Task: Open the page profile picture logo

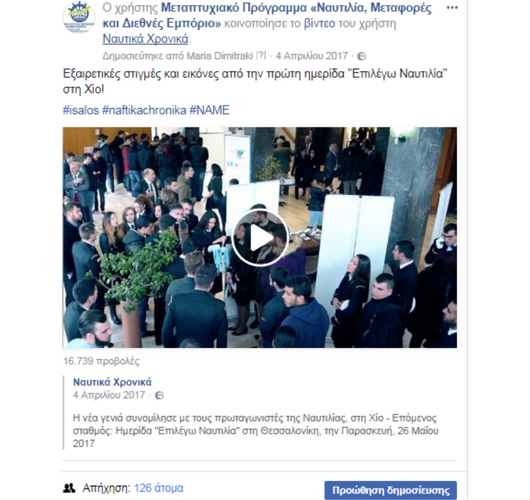Action: (x=79, y=17)
